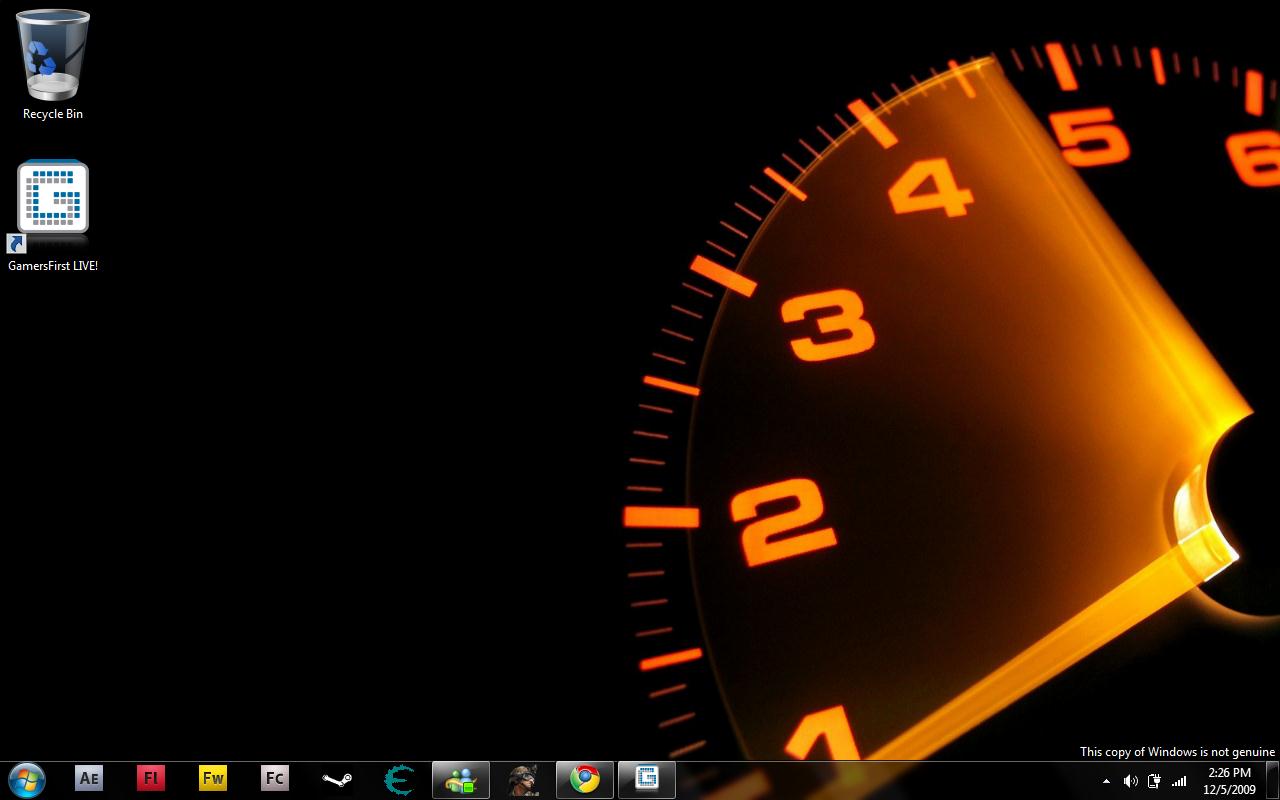Image resolution: width=1280 pixels, height=800 pixels.
Task: Open the clock showing 2:26 PM
Action: pyautogui.click(x=1230, y=781)
